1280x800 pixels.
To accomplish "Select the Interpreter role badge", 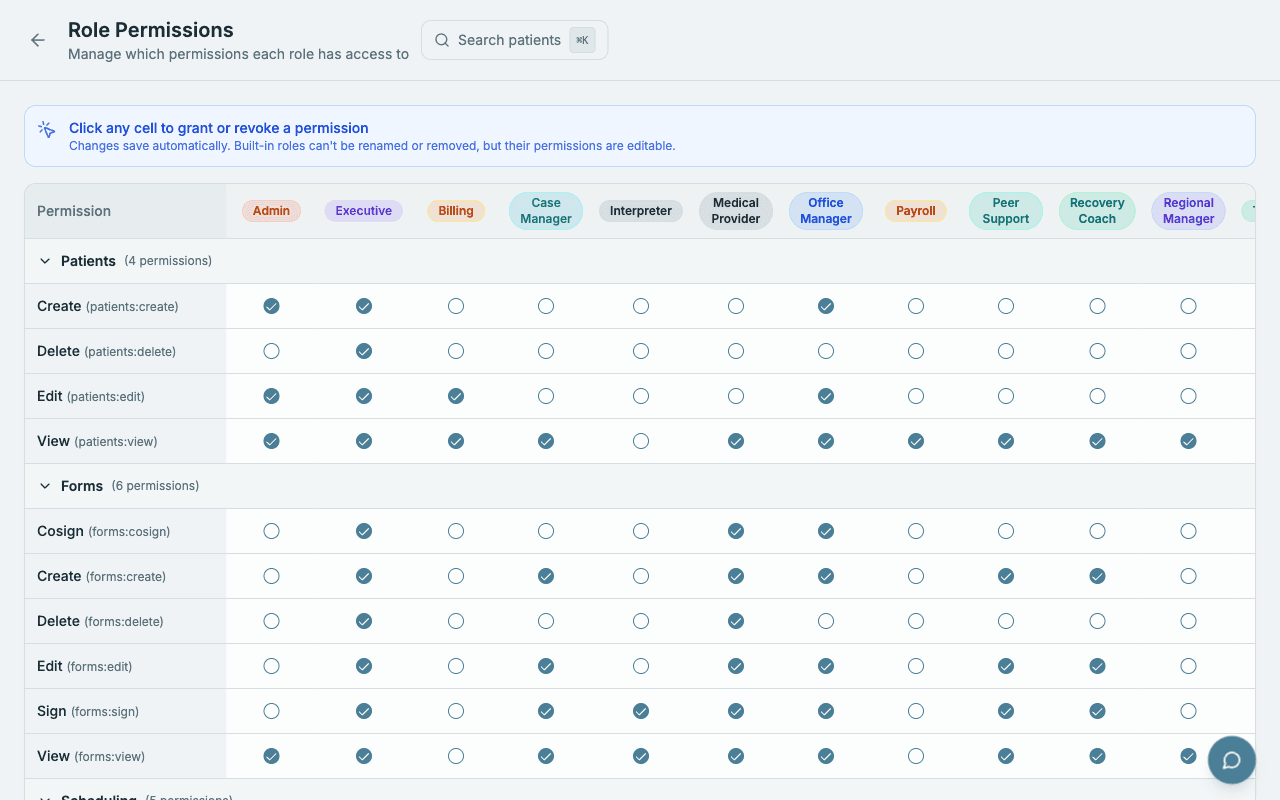I will point(641,211).
